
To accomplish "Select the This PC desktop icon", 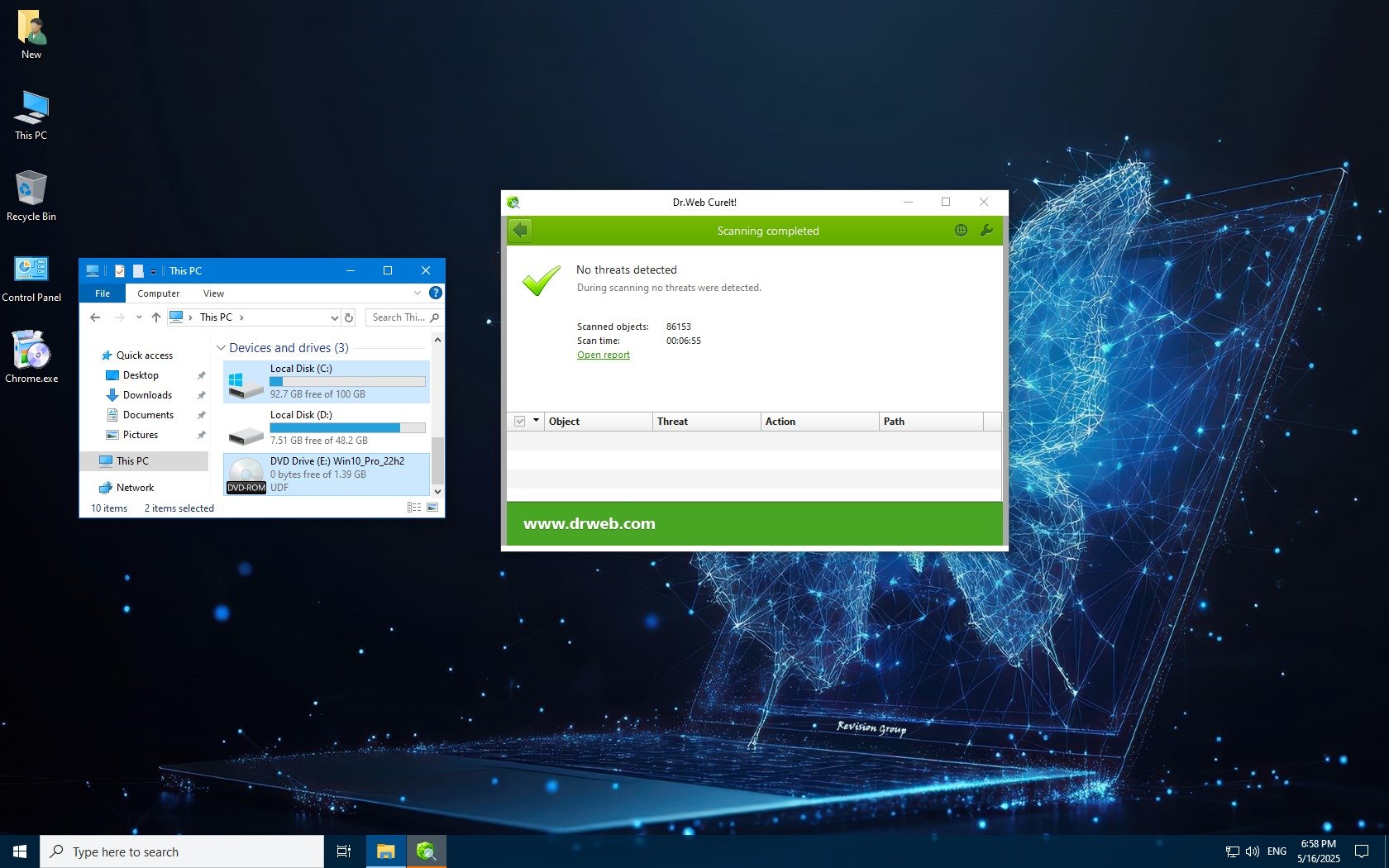I will pos(31,115).
